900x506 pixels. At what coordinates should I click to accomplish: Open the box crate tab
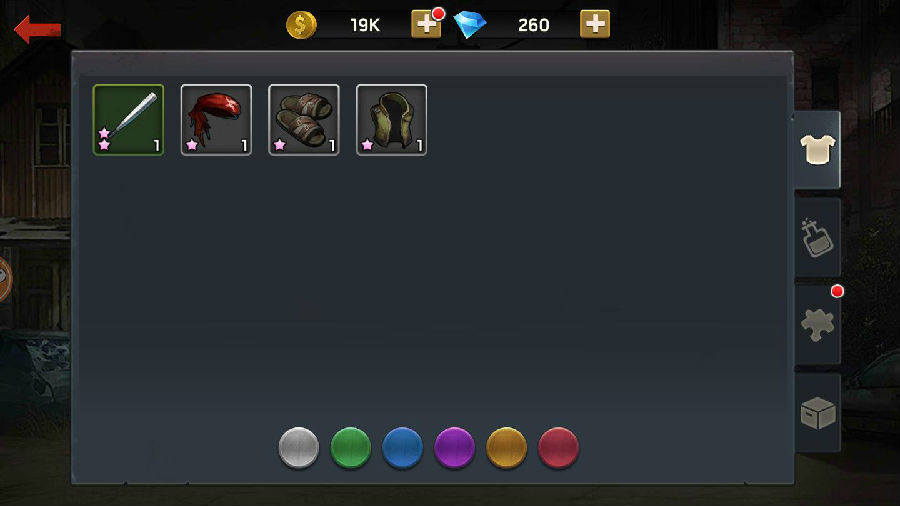coord(817,412)
